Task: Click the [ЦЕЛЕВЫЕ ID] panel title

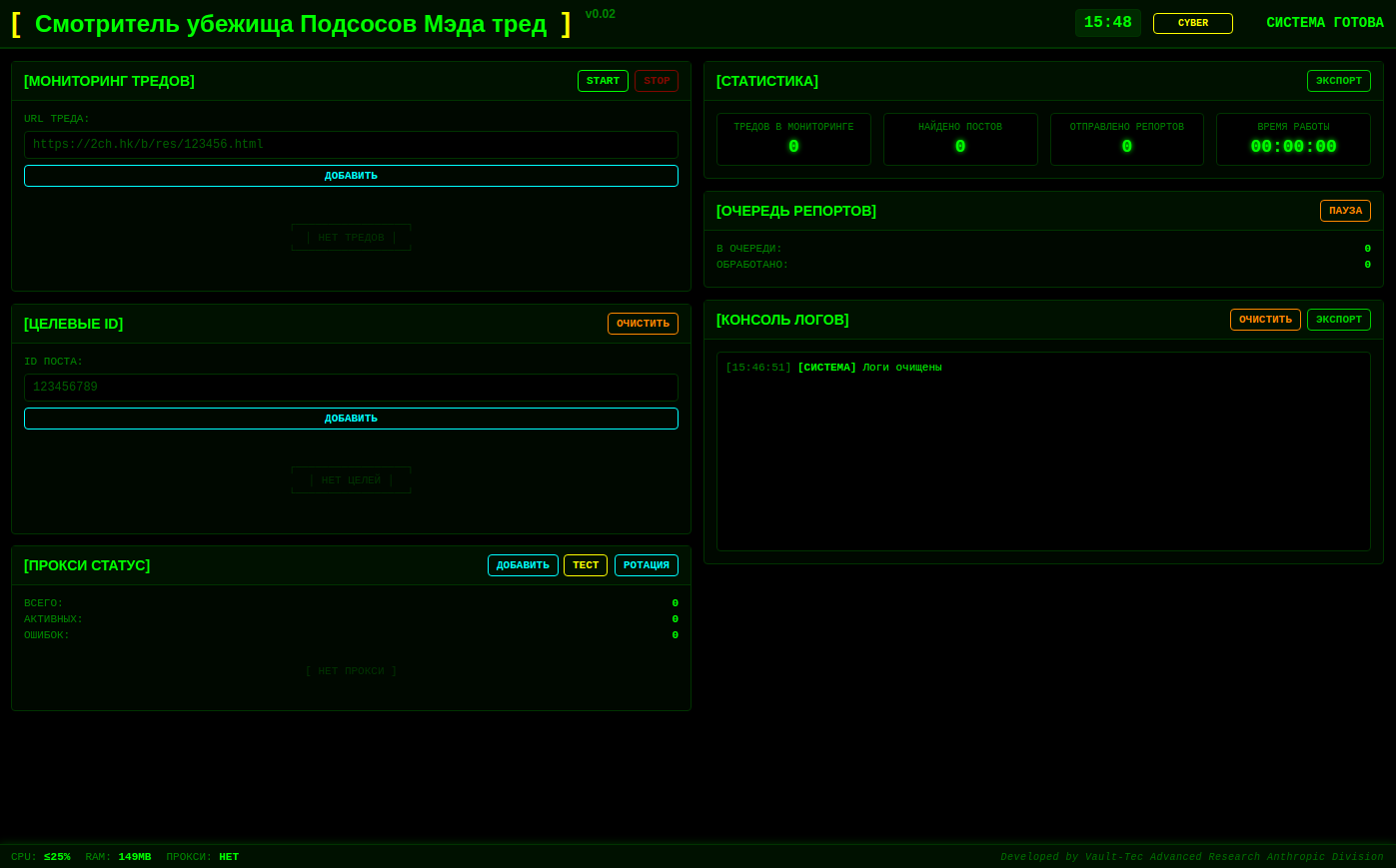Action: (x=74, y=324)
